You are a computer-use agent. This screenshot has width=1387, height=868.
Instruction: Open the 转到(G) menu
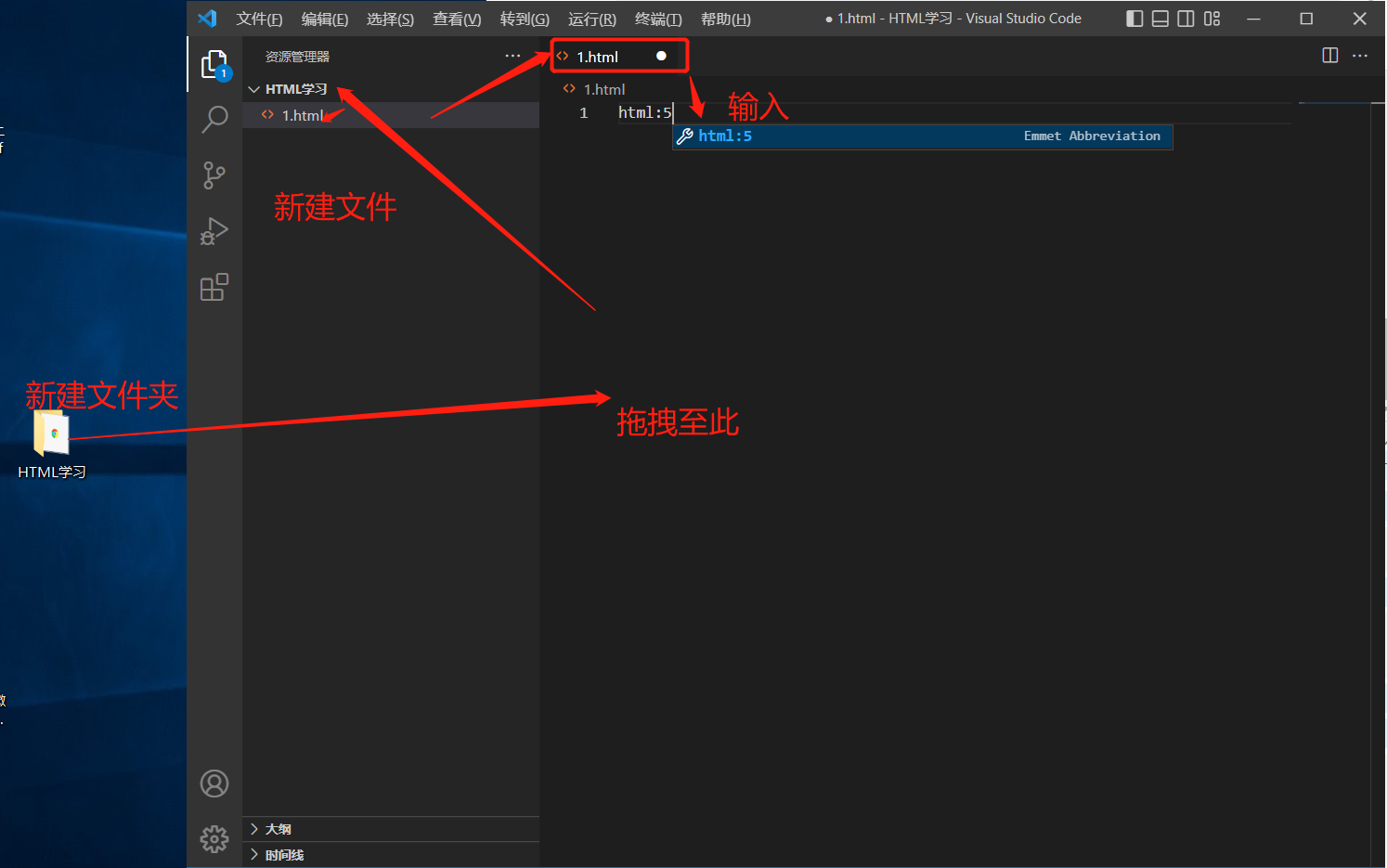click(x=525, y=19)
